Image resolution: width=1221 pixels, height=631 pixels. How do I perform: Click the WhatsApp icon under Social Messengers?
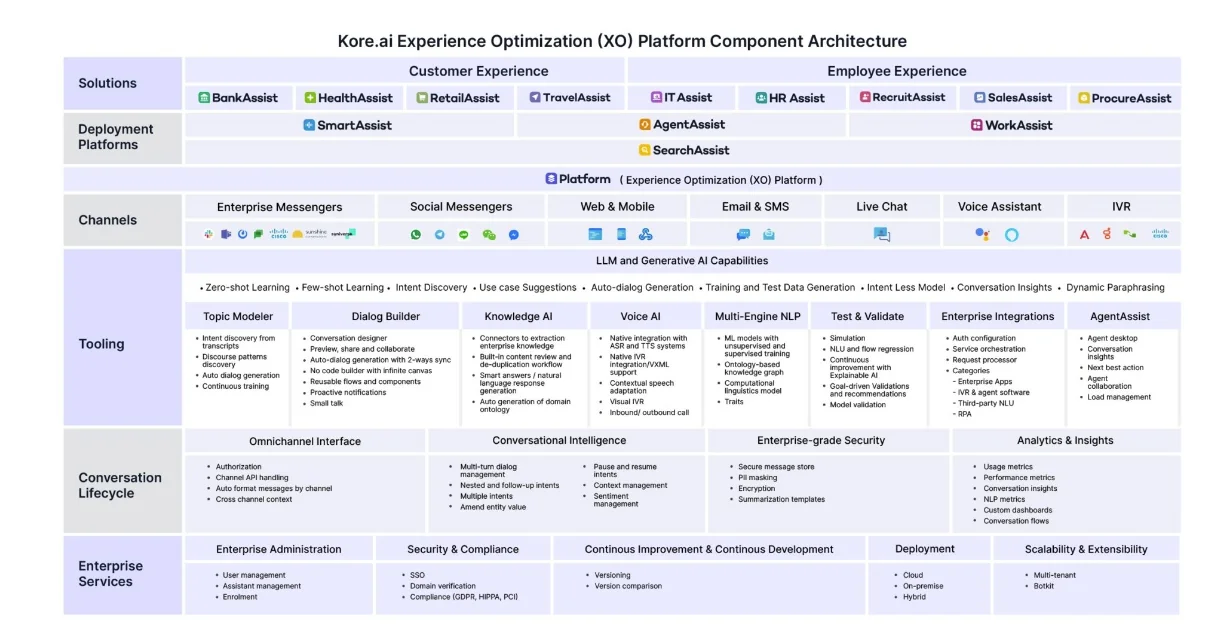pos(416,234)
